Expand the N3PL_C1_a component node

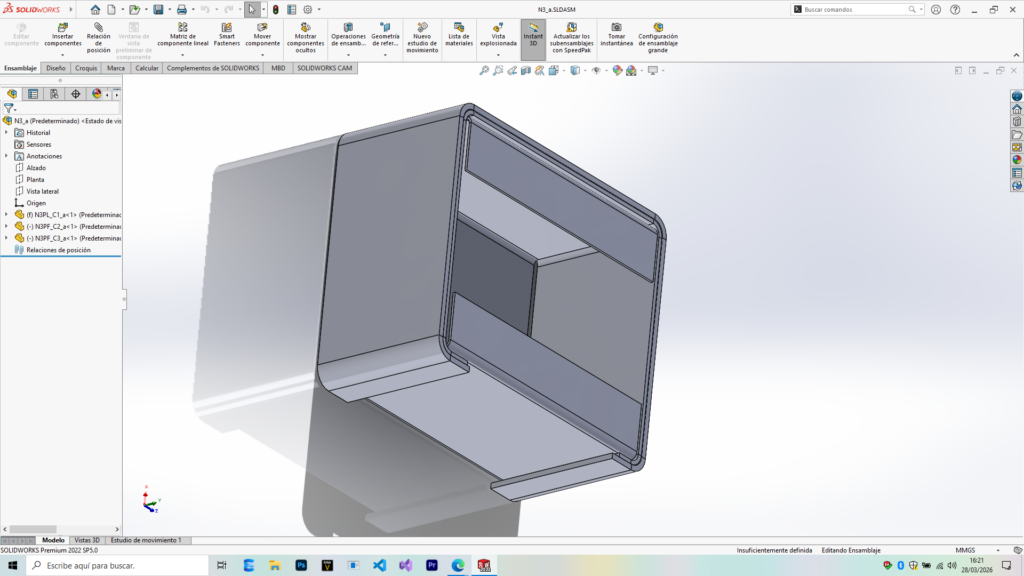point(6,214)
